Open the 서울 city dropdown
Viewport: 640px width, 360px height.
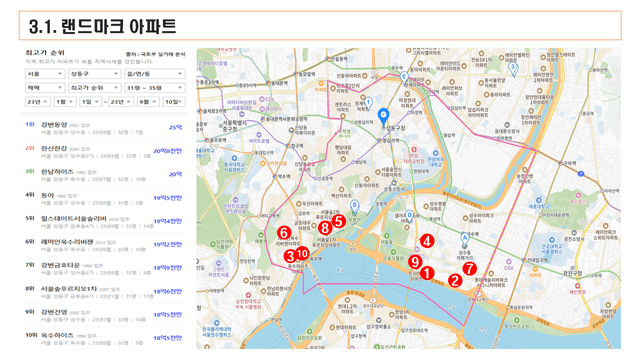(x=44, y=74)
